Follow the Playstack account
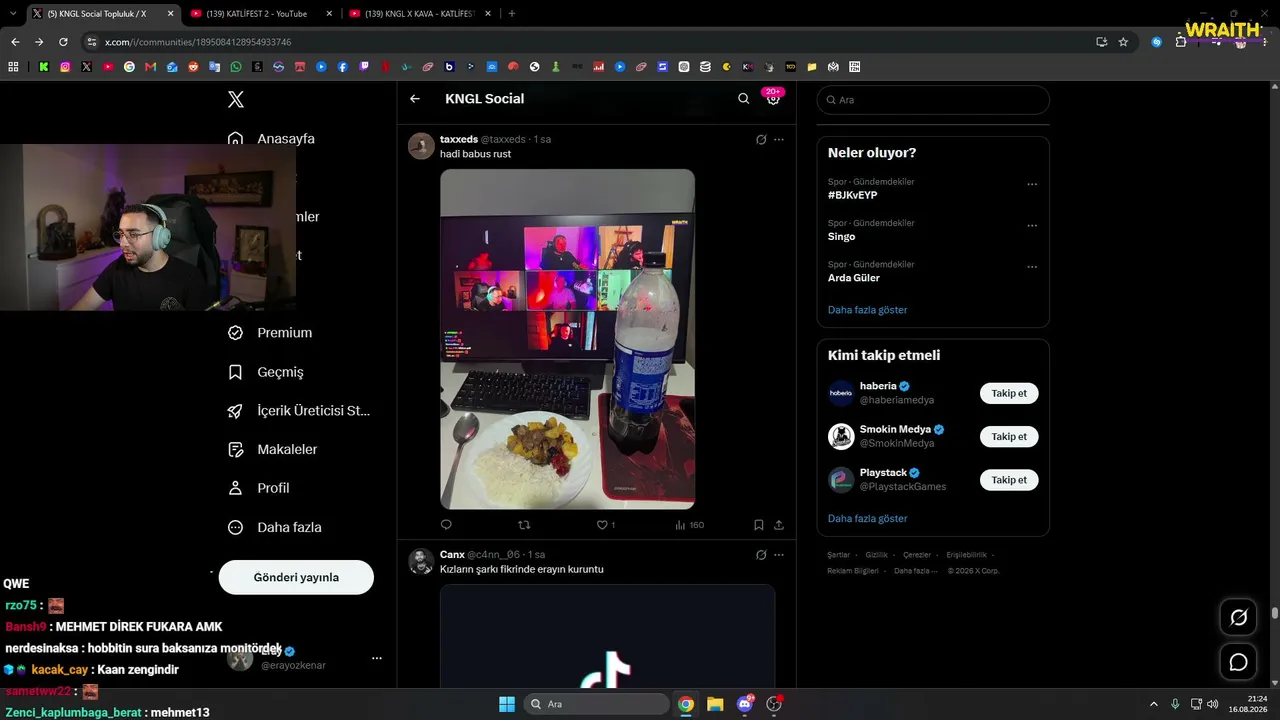Viewport: 1280px width, 720px height. point(1009,480)
